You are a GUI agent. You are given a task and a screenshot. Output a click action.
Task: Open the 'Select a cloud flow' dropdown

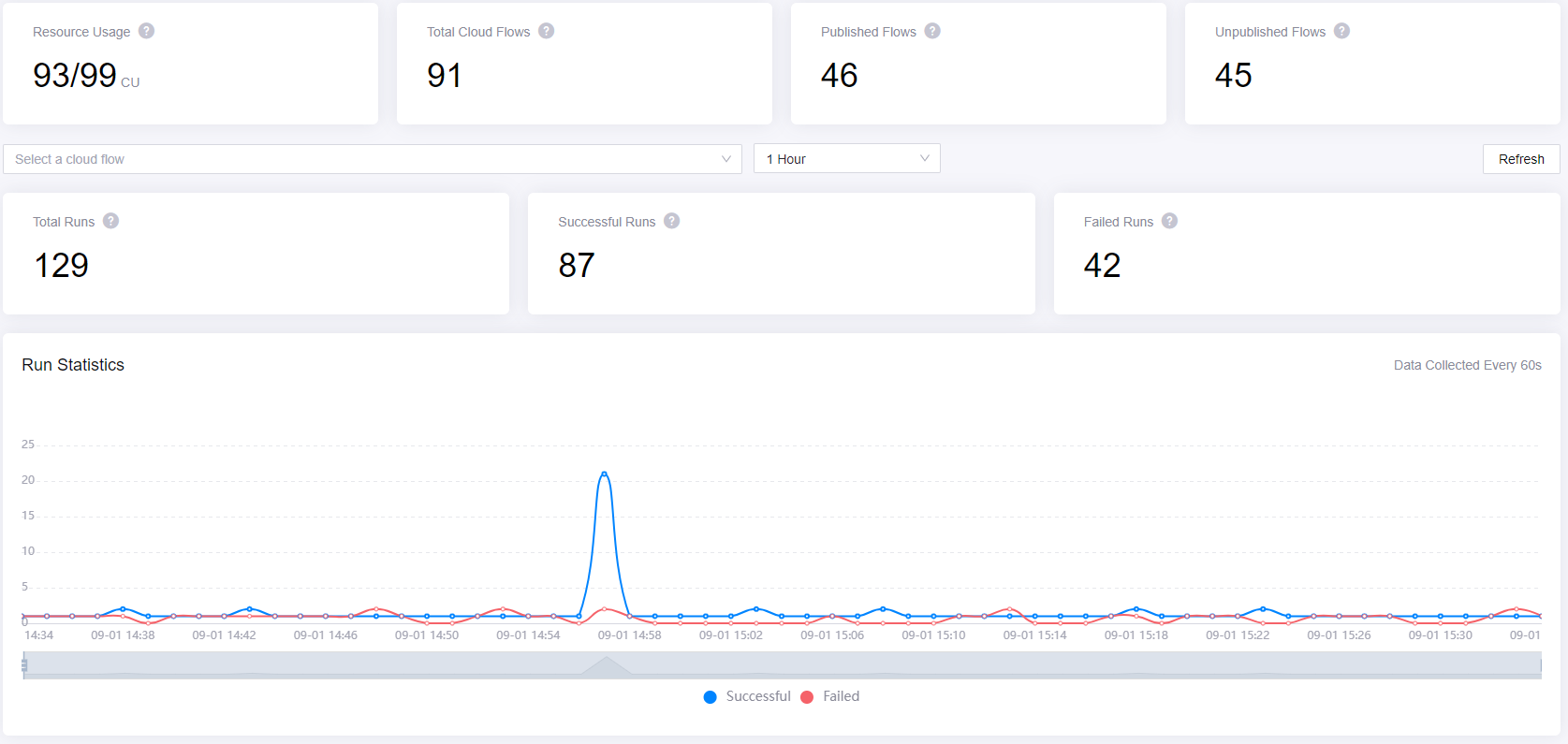(x=373, y=159)
